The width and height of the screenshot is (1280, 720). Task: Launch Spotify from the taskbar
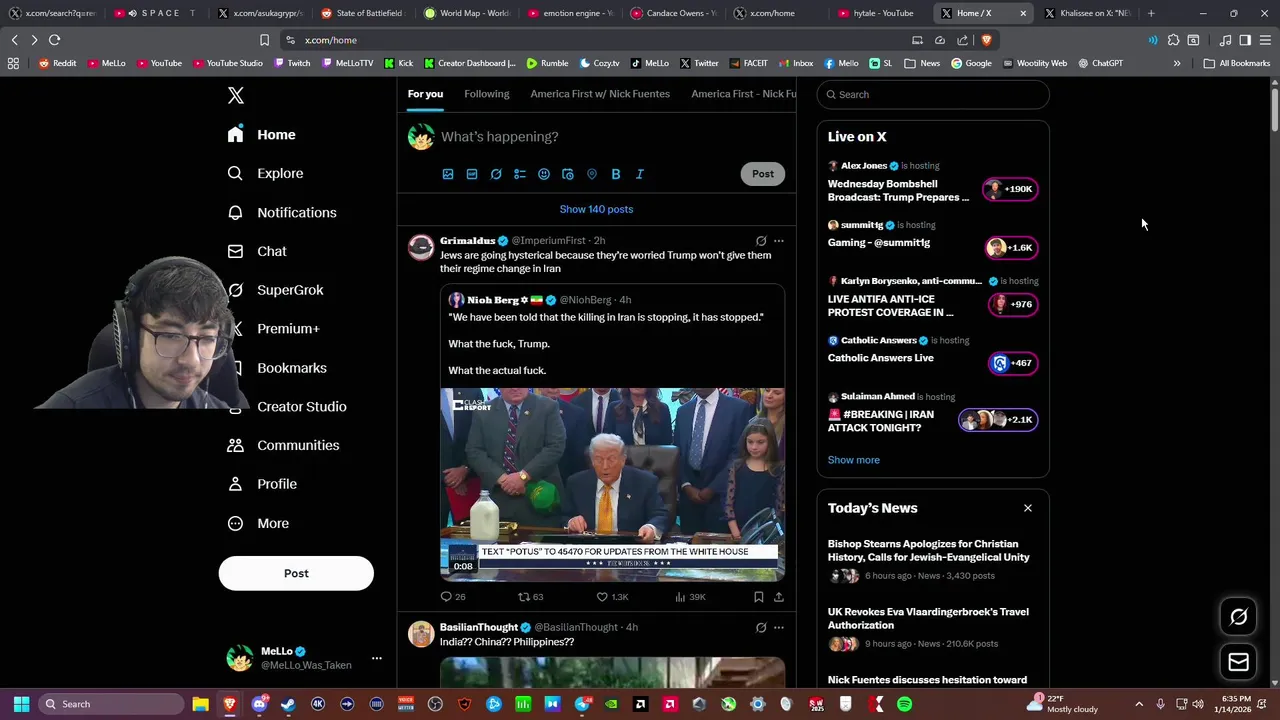(904, 704)
